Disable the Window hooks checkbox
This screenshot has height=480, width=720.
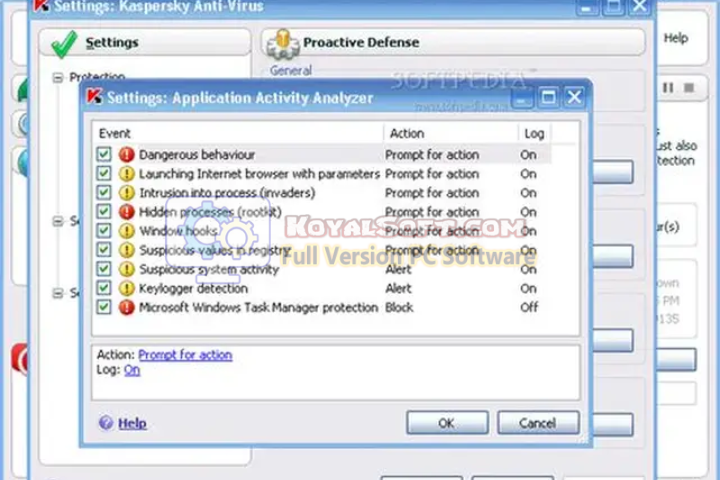(x=104, y=231)
